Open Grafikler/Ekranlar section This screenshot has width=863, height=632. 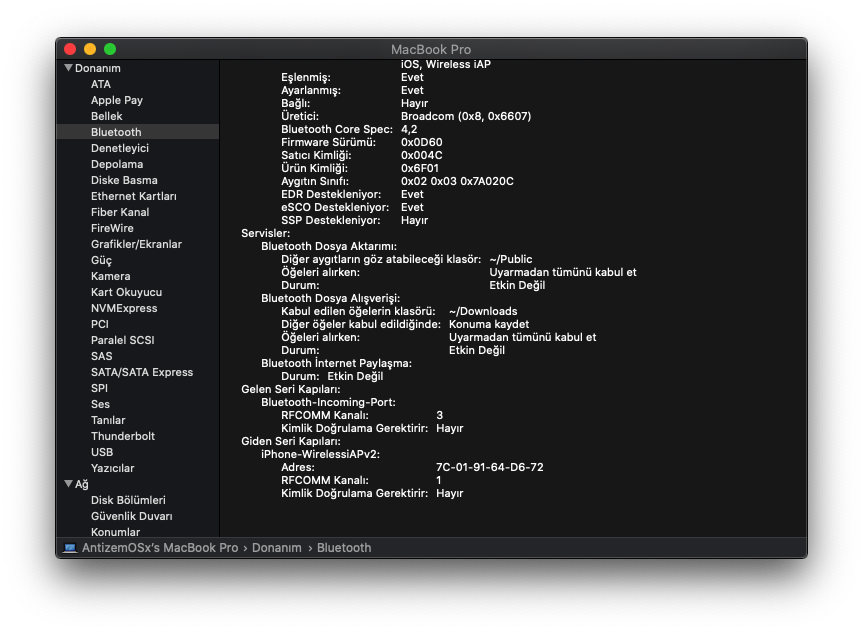point(136,244)
